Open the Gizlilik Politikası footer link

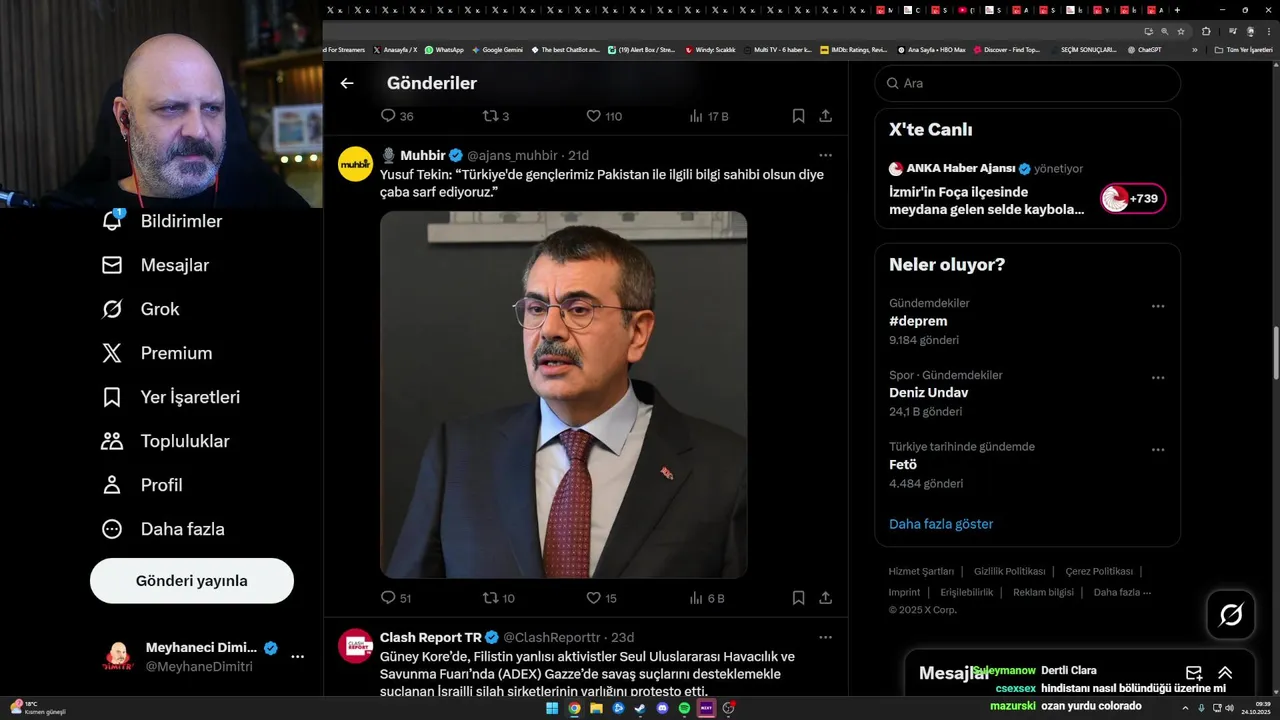[x=1009, y=571]
